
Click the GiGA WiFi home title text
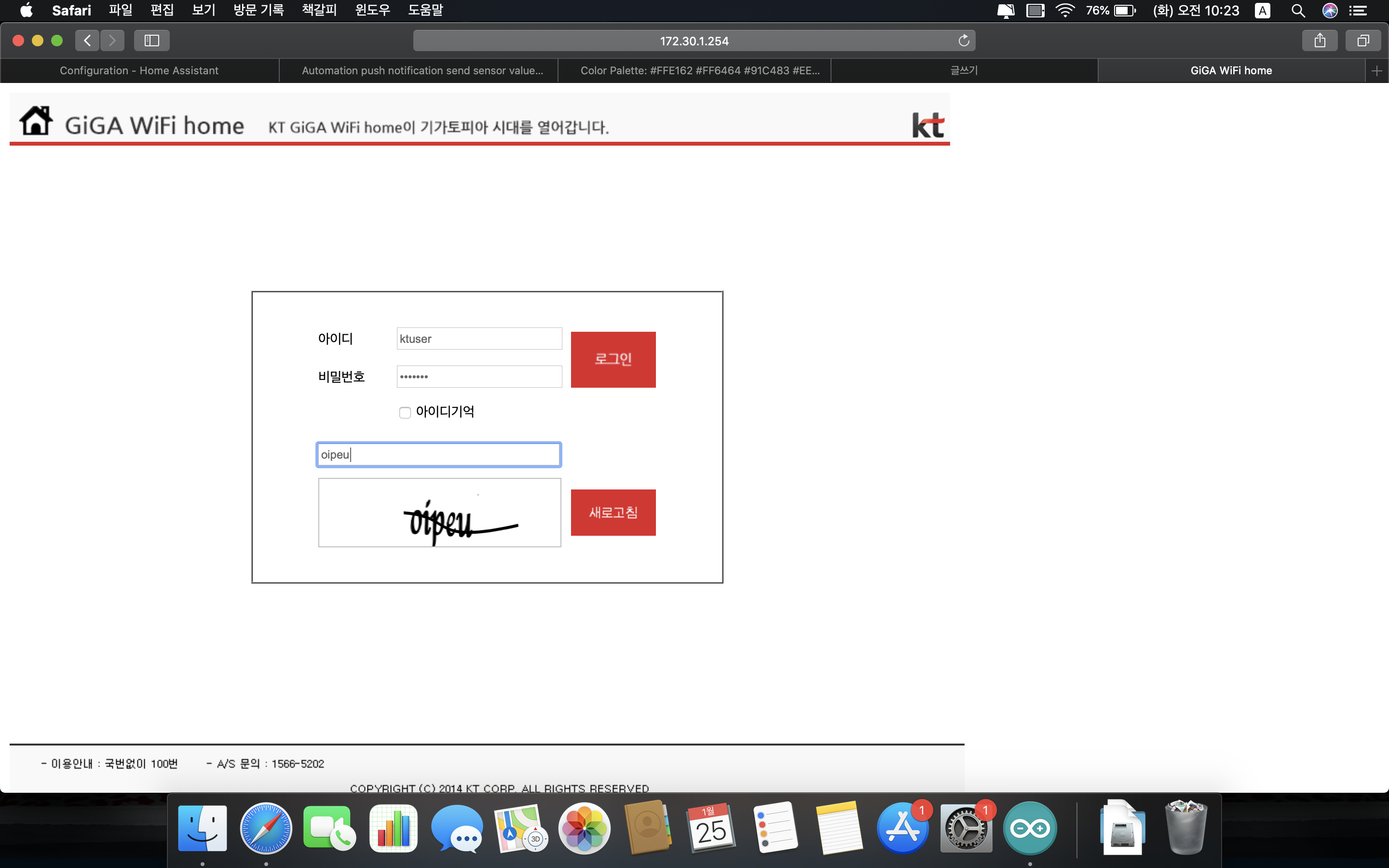pyautogui.click(x=154, y=125)
